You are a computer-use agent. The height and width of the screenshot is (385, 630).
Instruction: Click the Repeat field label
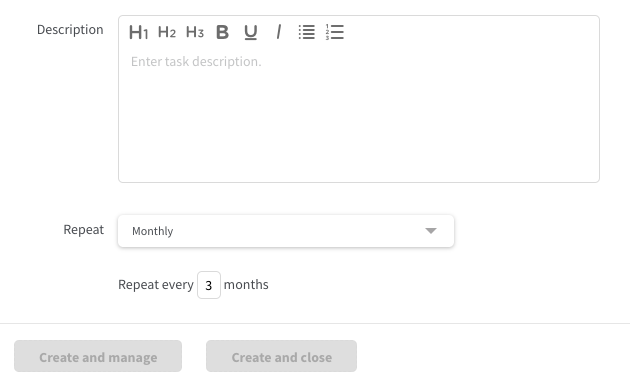click(x=84, y=230)
